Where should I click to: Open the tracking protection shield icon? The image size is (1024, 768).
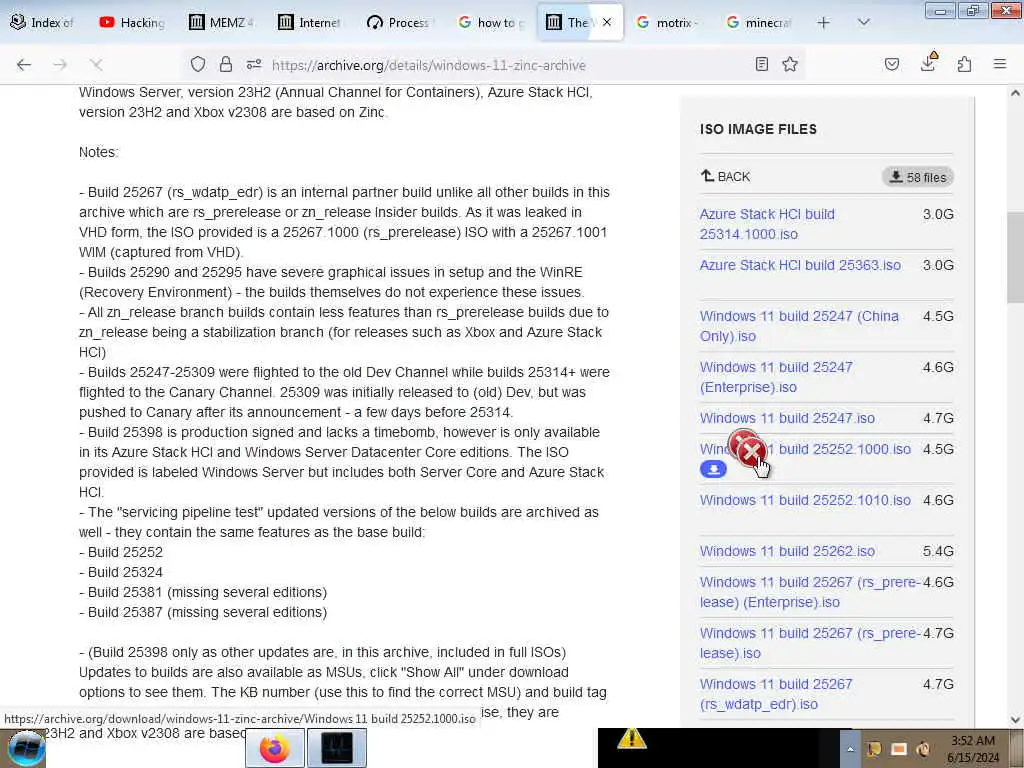(x=198, y=64)
